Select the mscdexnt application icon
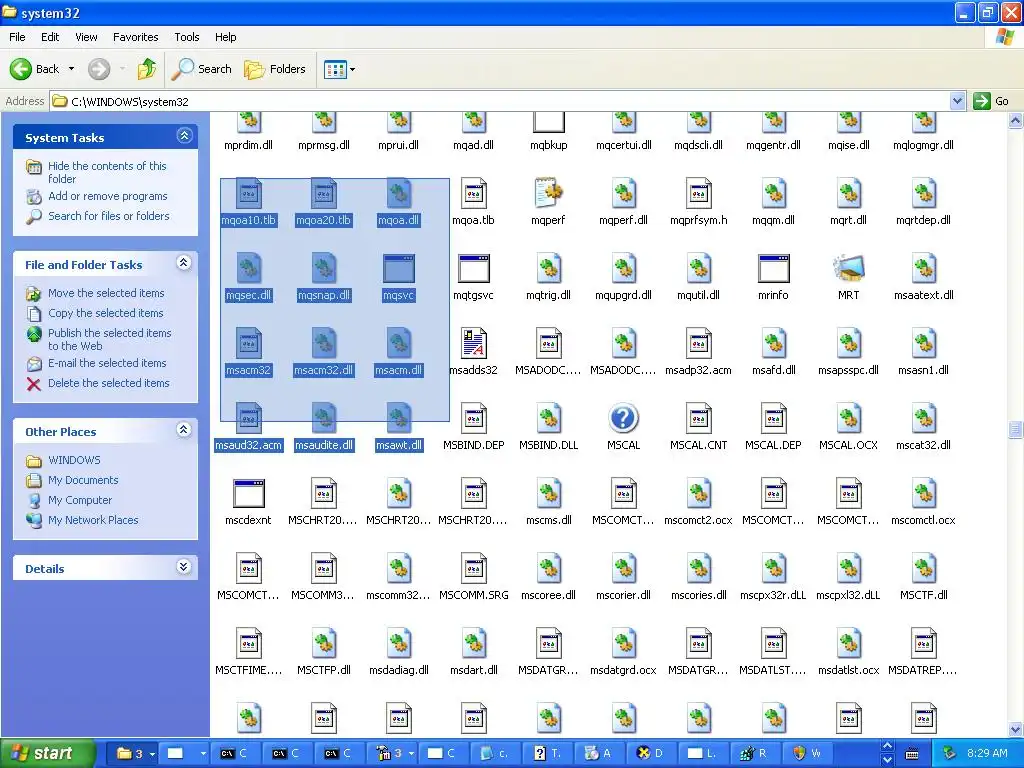 point(248,494)
